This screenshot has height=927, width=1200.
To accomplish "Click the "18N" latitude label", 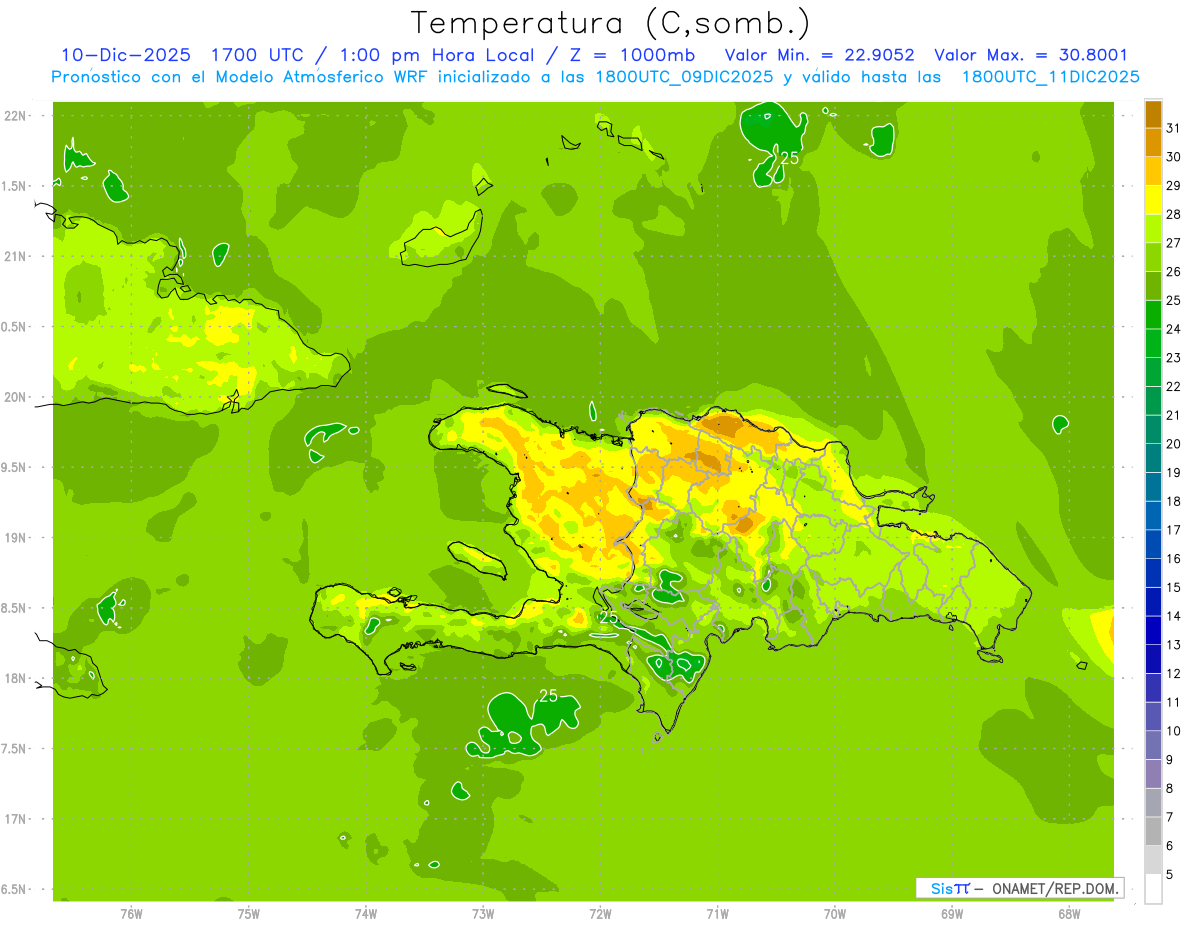I will [x=16, y=679].
